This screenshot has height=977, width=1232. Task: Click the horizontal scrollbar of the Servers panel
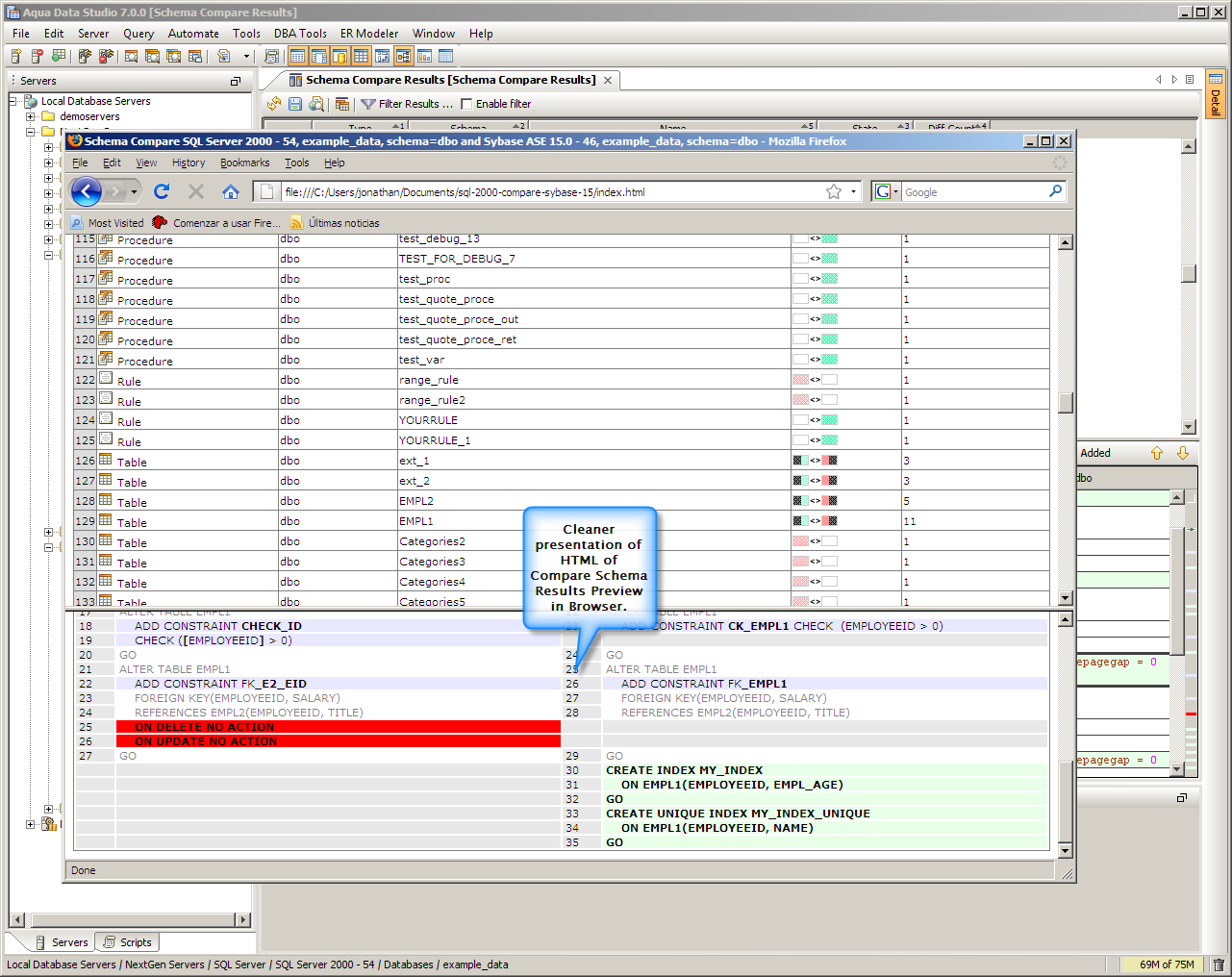pos(129,920)
